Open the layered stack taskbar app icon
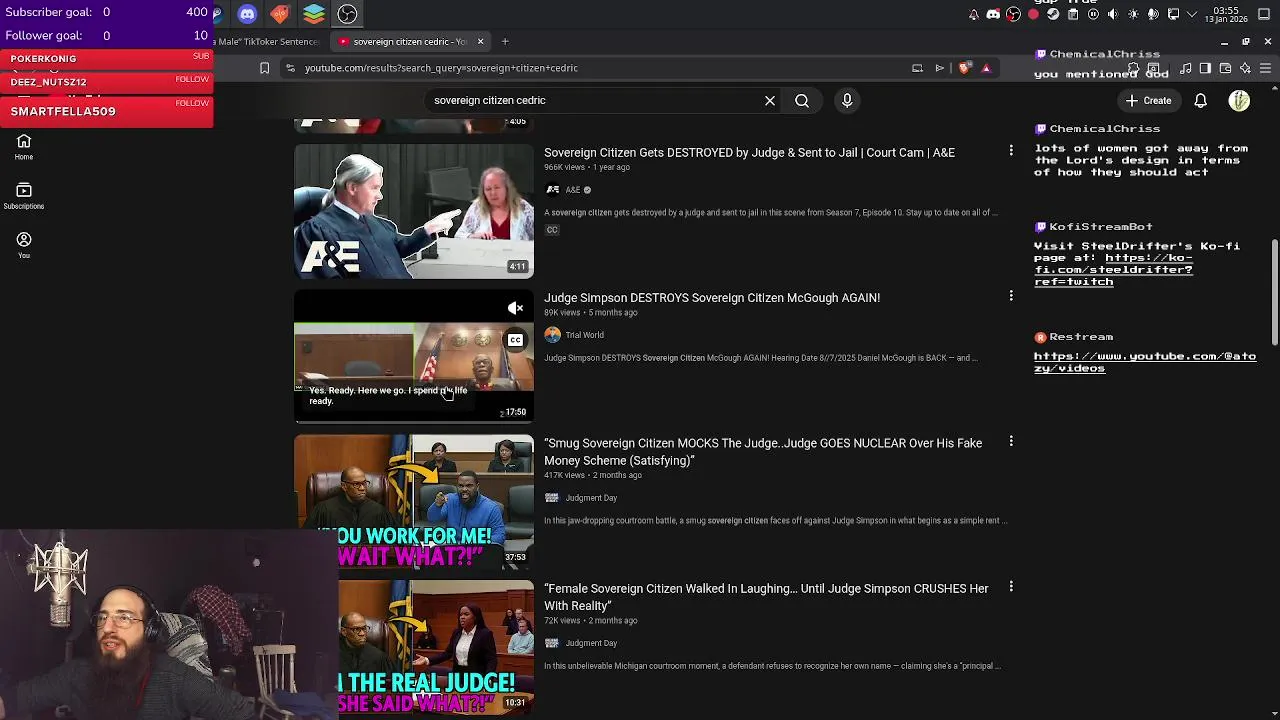 point(314,14)
